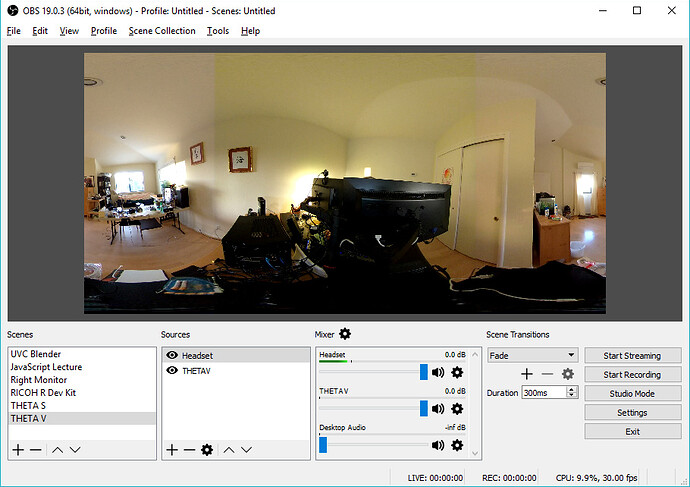The width and height of the screenshot is (690, 487).
Task: Open the Edit menu
Action: (40, 31)
